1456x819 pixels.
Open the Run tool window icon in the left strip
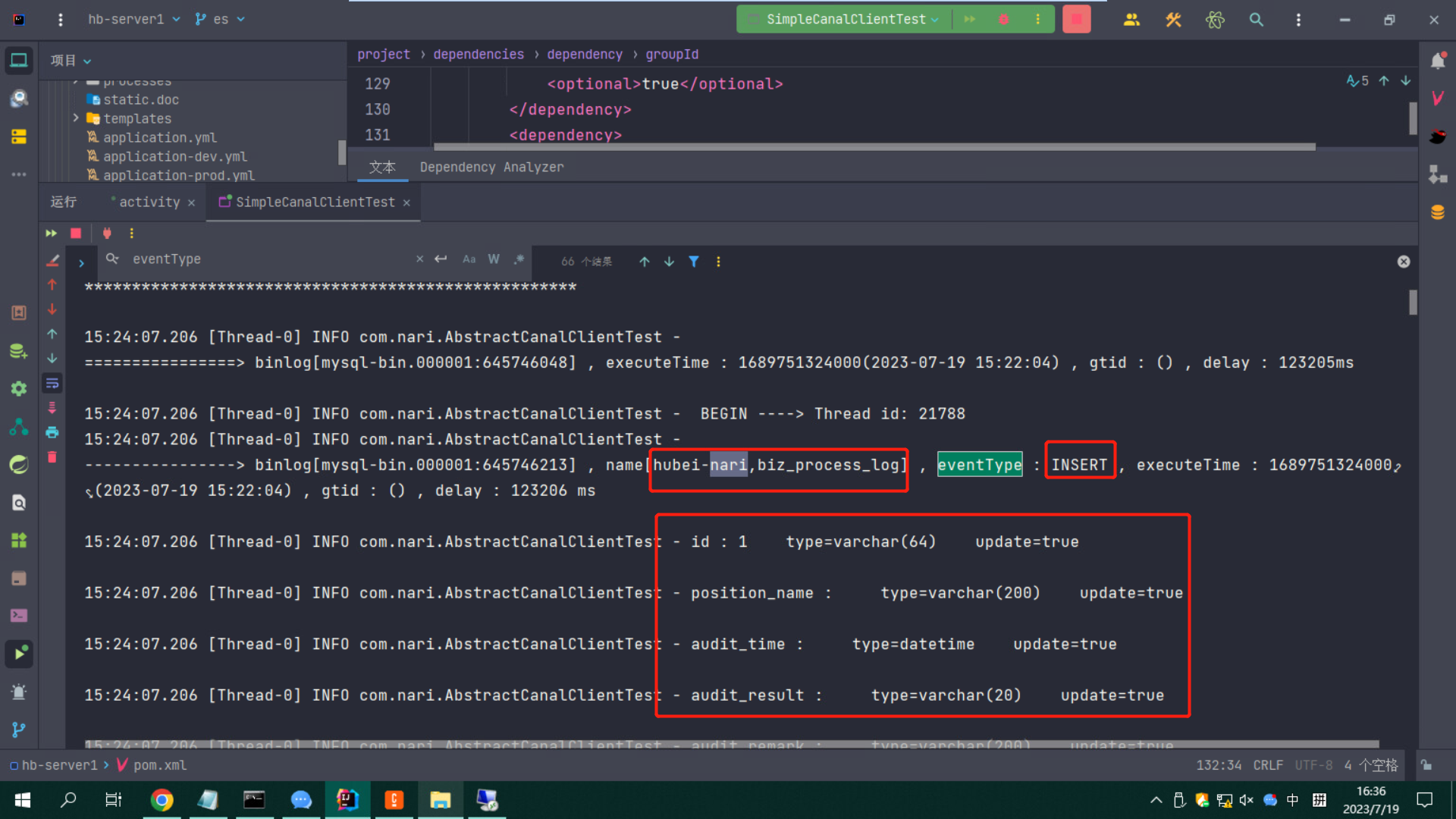click(x=19, y=653)
